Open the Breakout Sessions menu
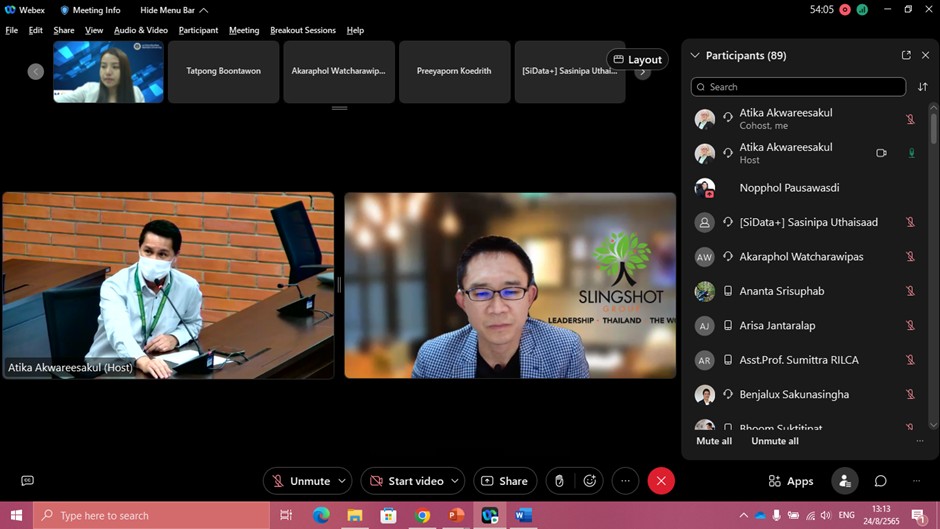Screen dimensions: 940x529 (x=302, y=30)
